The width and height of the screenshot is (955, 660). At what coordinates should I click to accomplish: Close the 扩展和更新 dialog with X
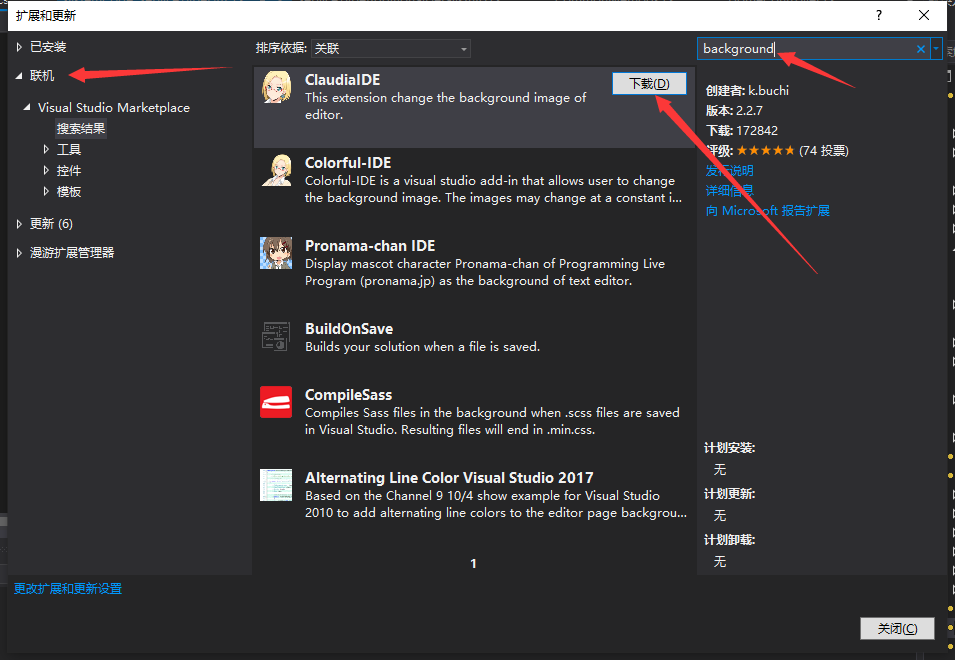[924, 15]
